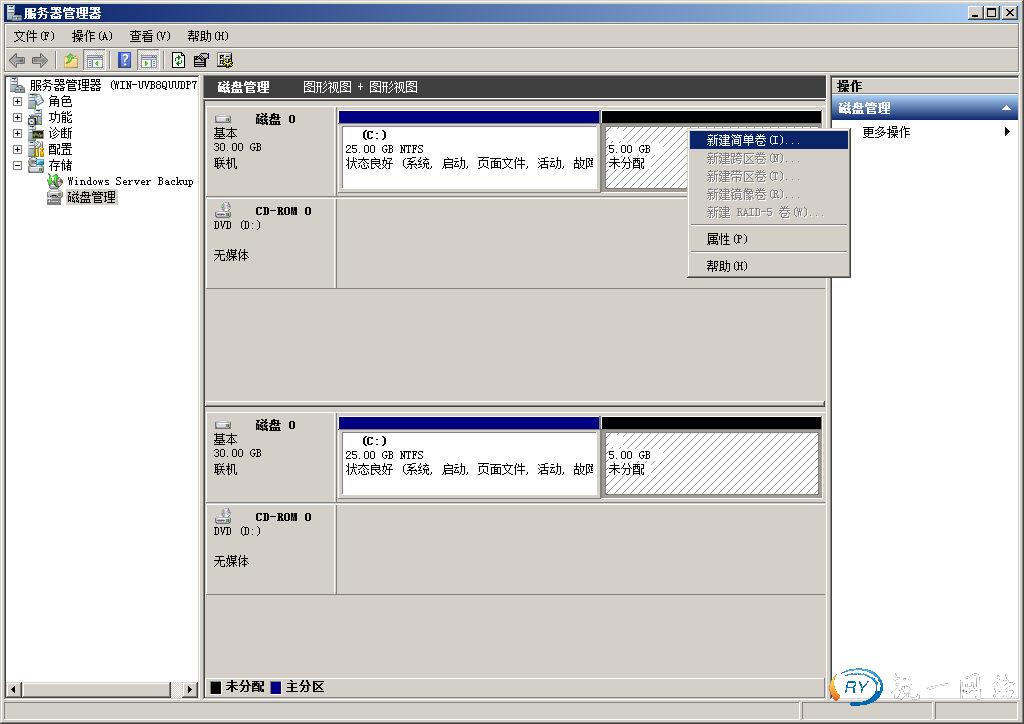Click the up-one-level folder icon
This screenshot has height=724, width=1024.
71,60
